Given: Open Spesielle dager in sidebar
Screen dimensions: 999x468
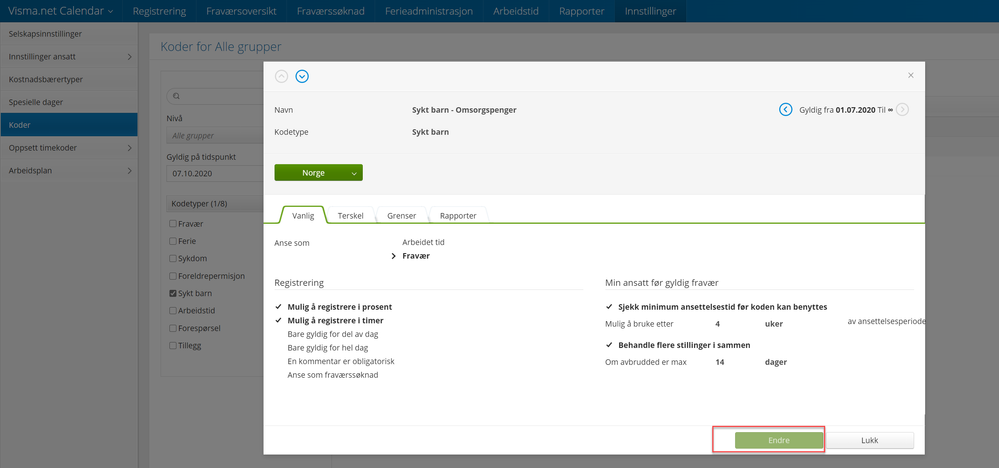Looking at the screenshot, I should coord(69,102).
